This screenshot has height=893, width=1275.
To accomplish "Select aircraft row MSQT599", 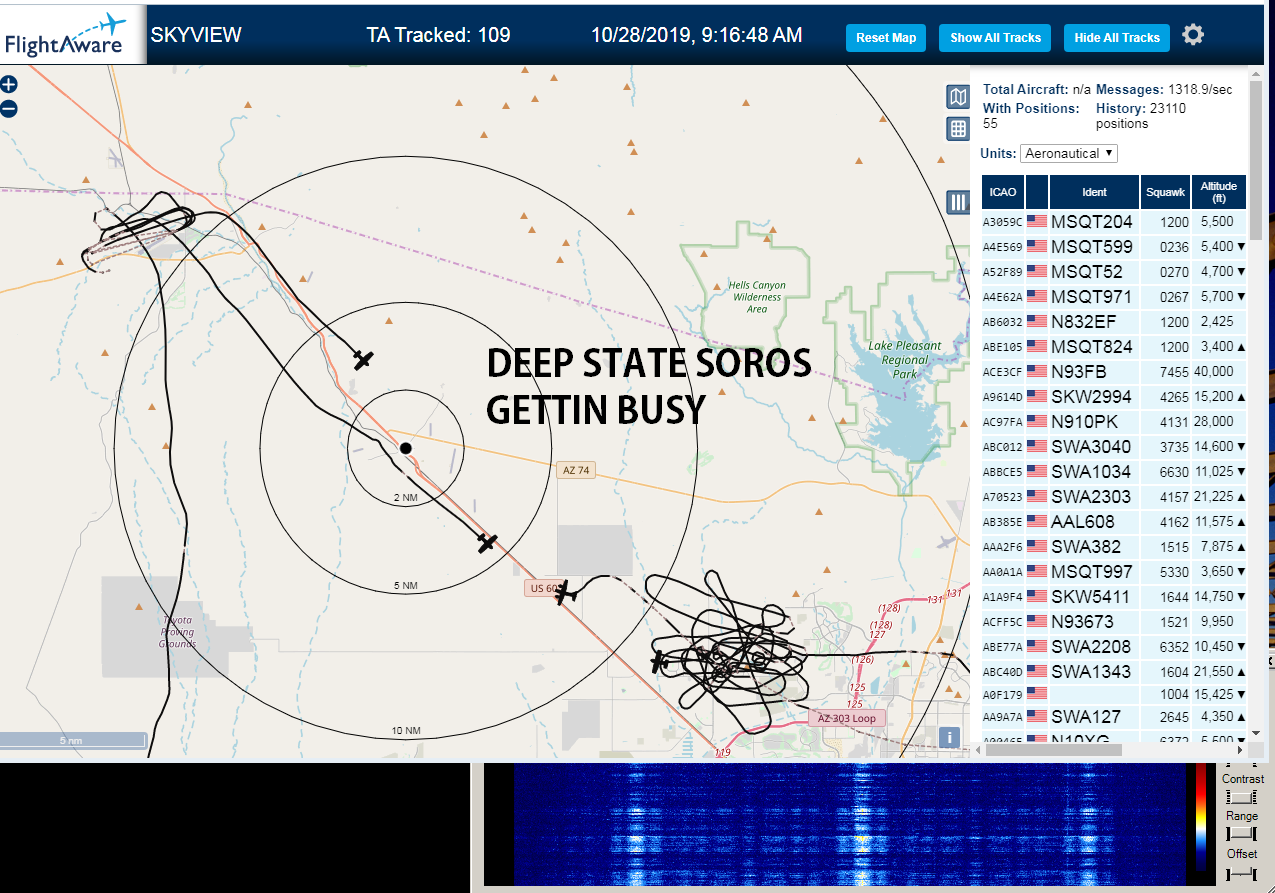I will tap(1114, 247).
